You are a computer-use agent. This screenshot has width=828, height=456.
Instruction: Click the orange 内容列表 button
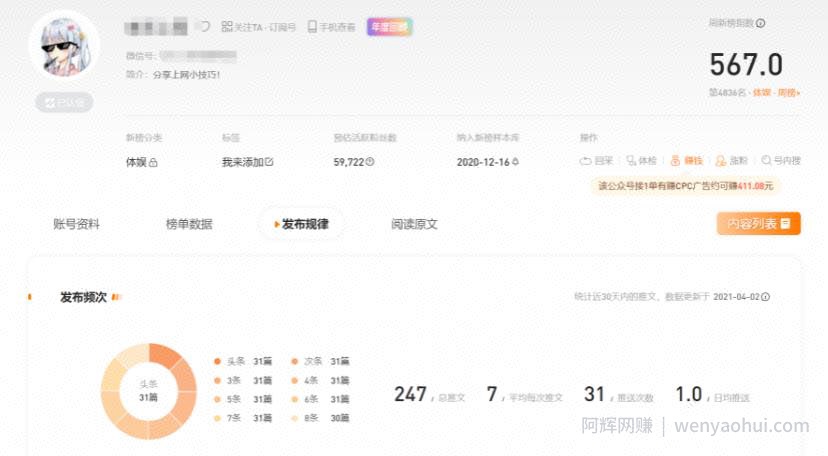[758, 224]
